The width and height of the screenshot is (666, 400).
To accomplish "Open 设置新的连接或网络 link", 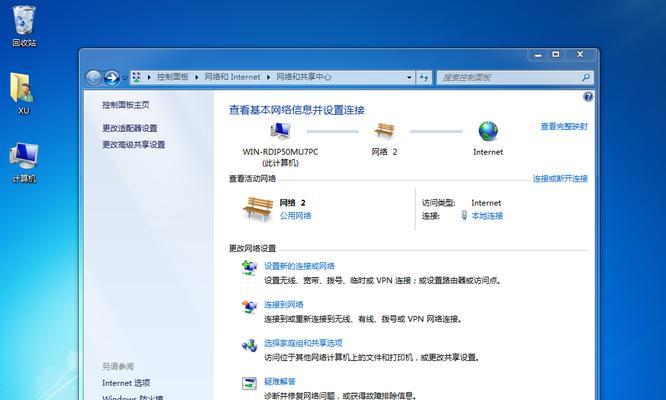I will coord(299,266).
